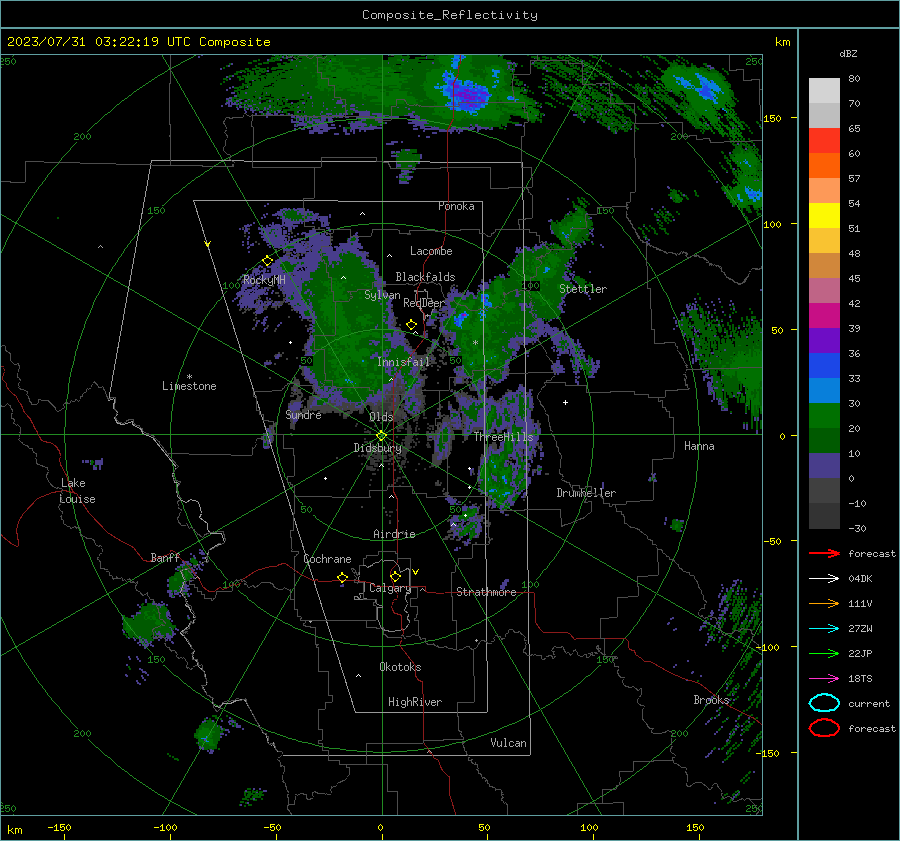Image resolution: width=900 pixels, height=841 pixels.
Task: Click the Sundre town label
Action: click(x=303, y=414)
